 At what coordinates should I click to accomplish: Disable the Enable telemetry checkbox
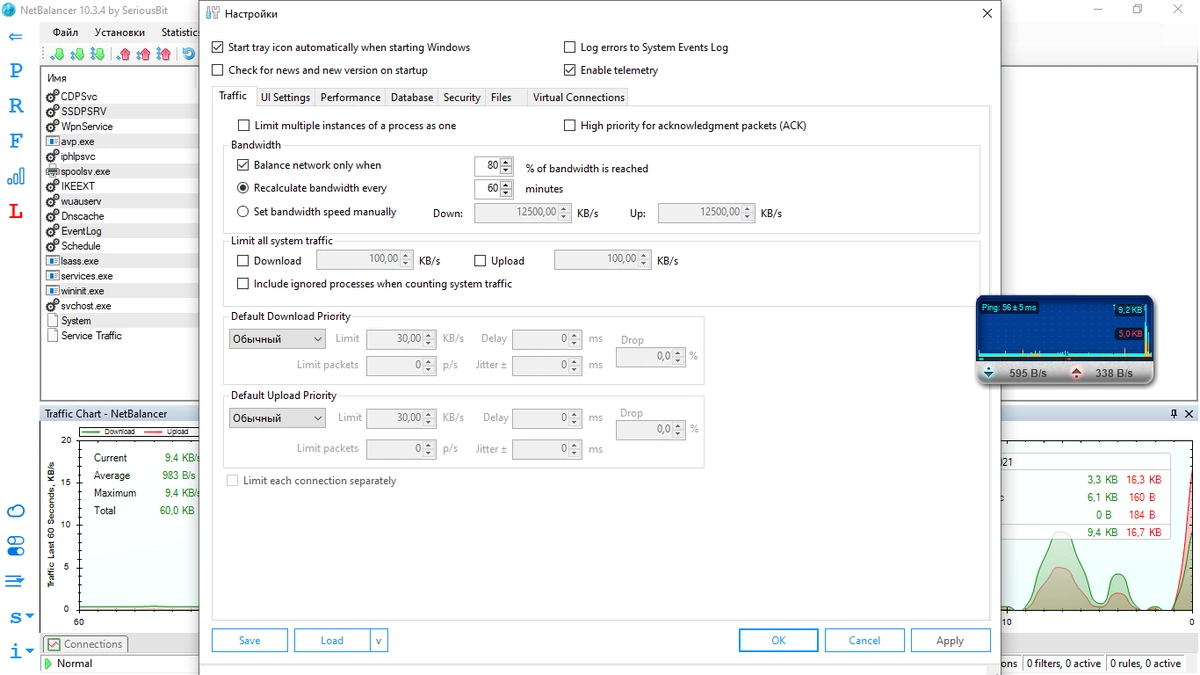point(570,70)
